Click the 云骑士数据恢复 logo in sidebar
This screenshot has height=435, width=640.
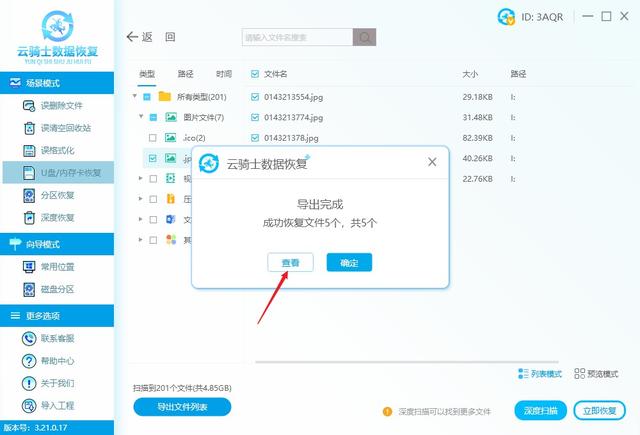[58, 37]
